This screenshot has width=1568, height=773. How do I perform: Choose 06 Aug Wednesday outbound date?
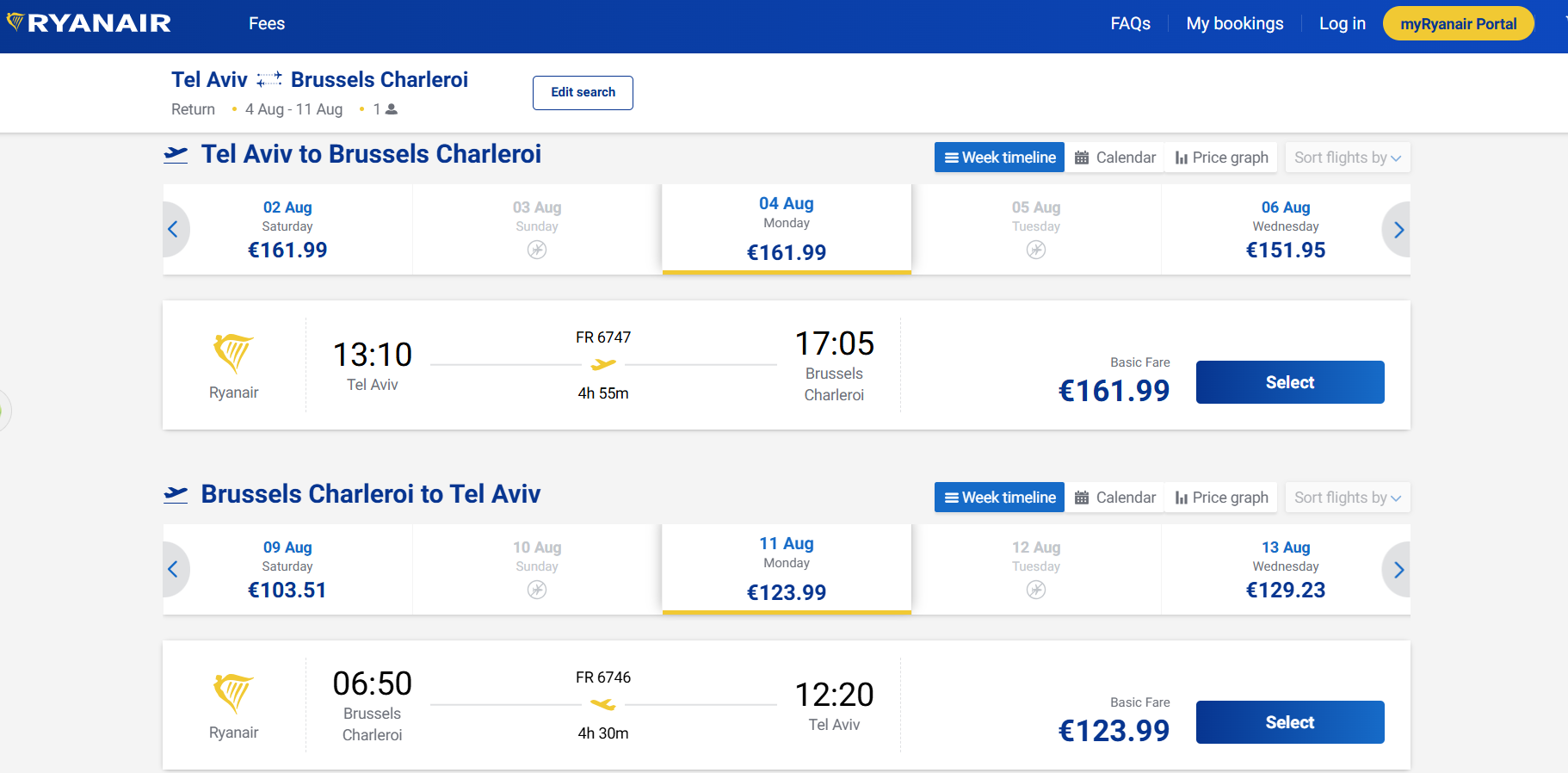click(1285, 230)
